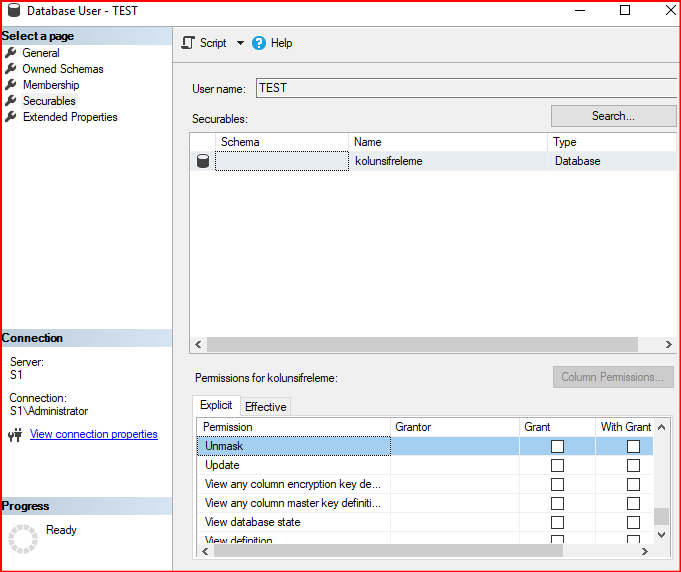Switch to the Effective tab

266,406
